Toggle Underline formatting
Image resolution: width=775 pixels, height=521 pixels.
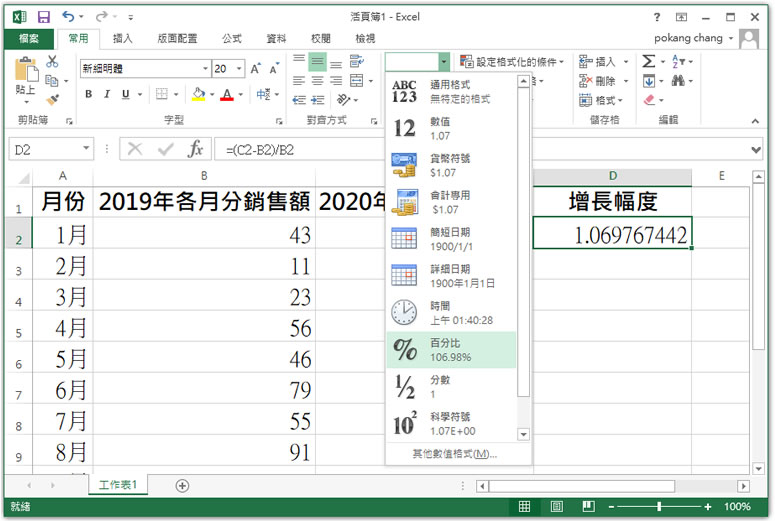pos(126,94)
